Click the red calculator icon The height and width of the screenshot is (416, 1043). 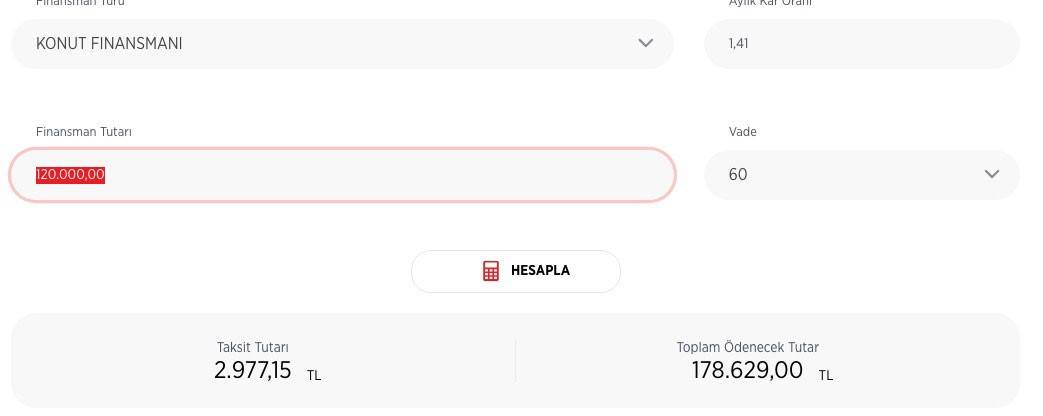pos(491,271)
